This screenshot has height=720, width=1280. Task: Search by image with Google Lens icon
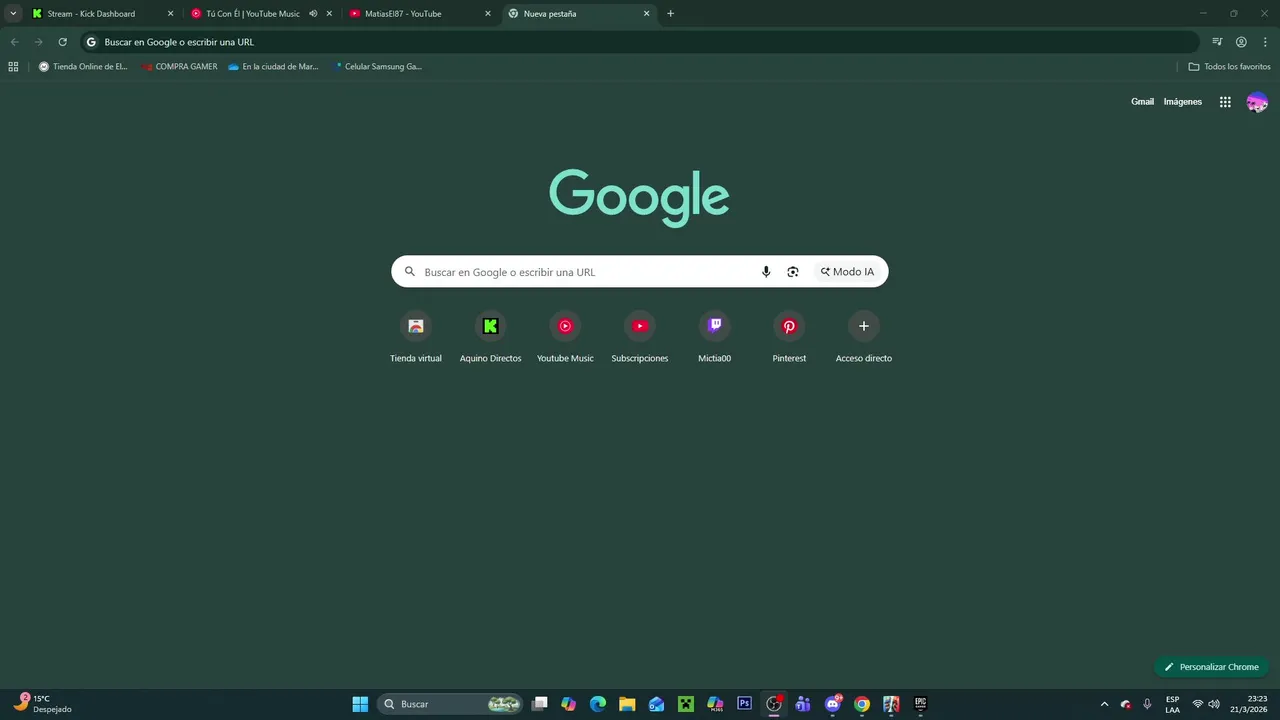[793, 272]
